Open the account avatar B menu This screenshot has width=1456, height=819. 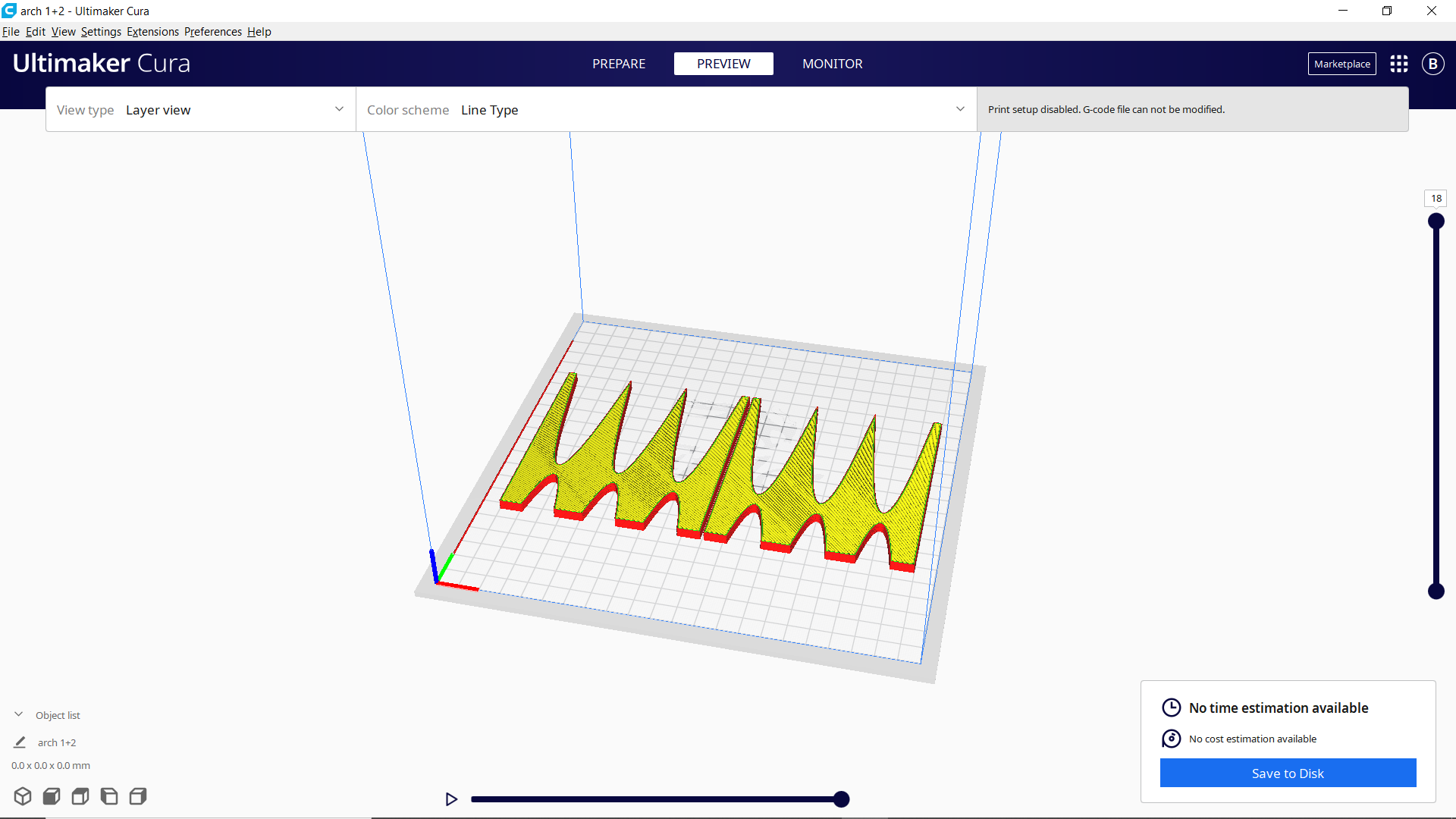tap(1432, 64)
